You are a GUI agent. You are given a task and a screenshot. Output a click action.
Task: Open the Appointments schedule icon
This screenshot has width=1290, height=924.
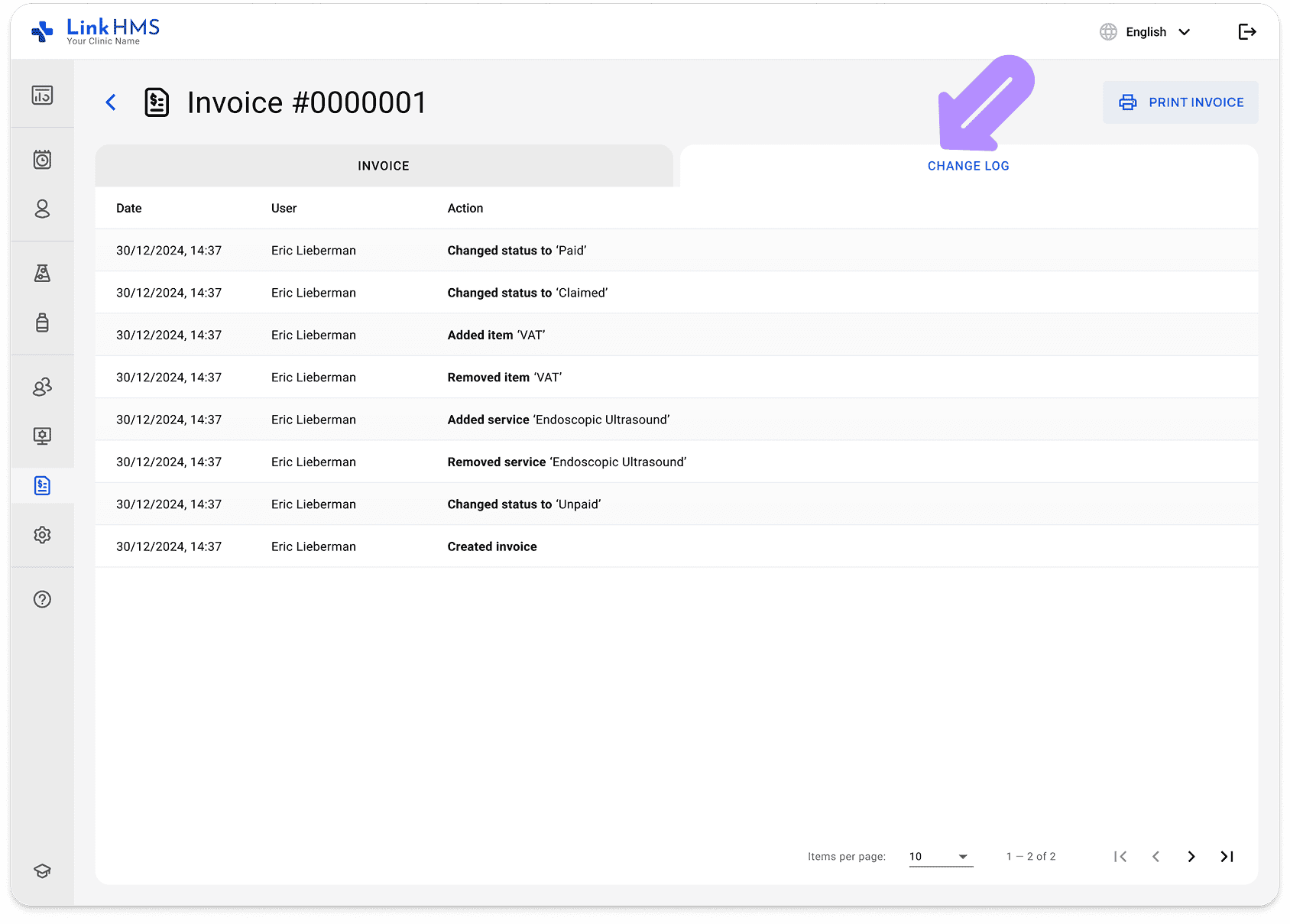click(42, 159)
